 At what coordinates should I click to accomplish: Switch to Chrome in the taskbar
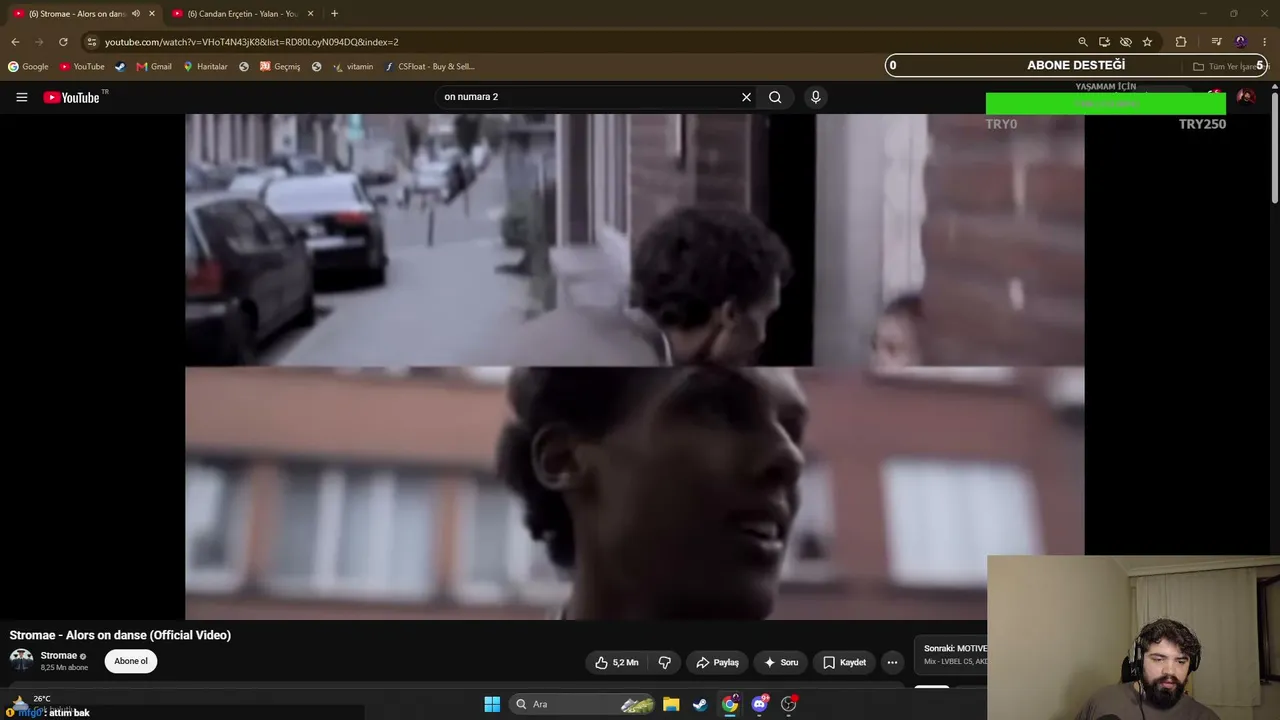point(730,704)
